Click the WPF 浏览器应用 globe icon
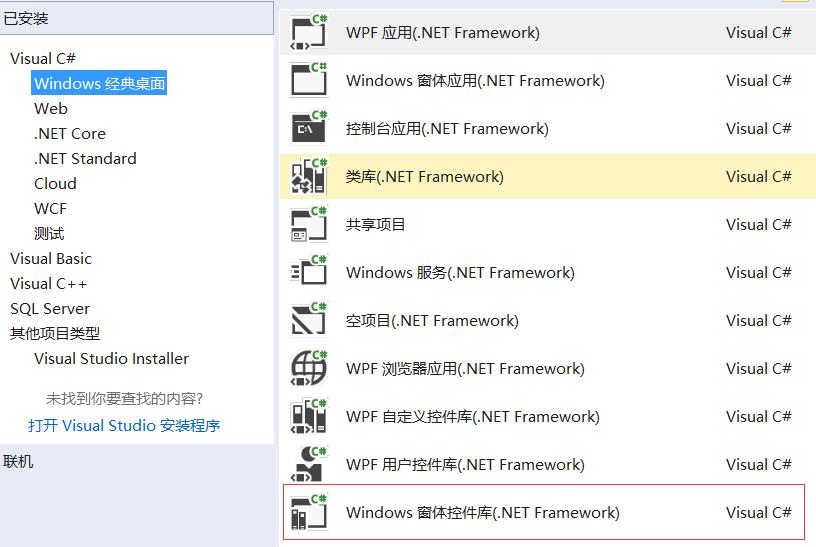The width and height of the screenshot is (816, 547). pyautogui.click(x=309, y=368)
